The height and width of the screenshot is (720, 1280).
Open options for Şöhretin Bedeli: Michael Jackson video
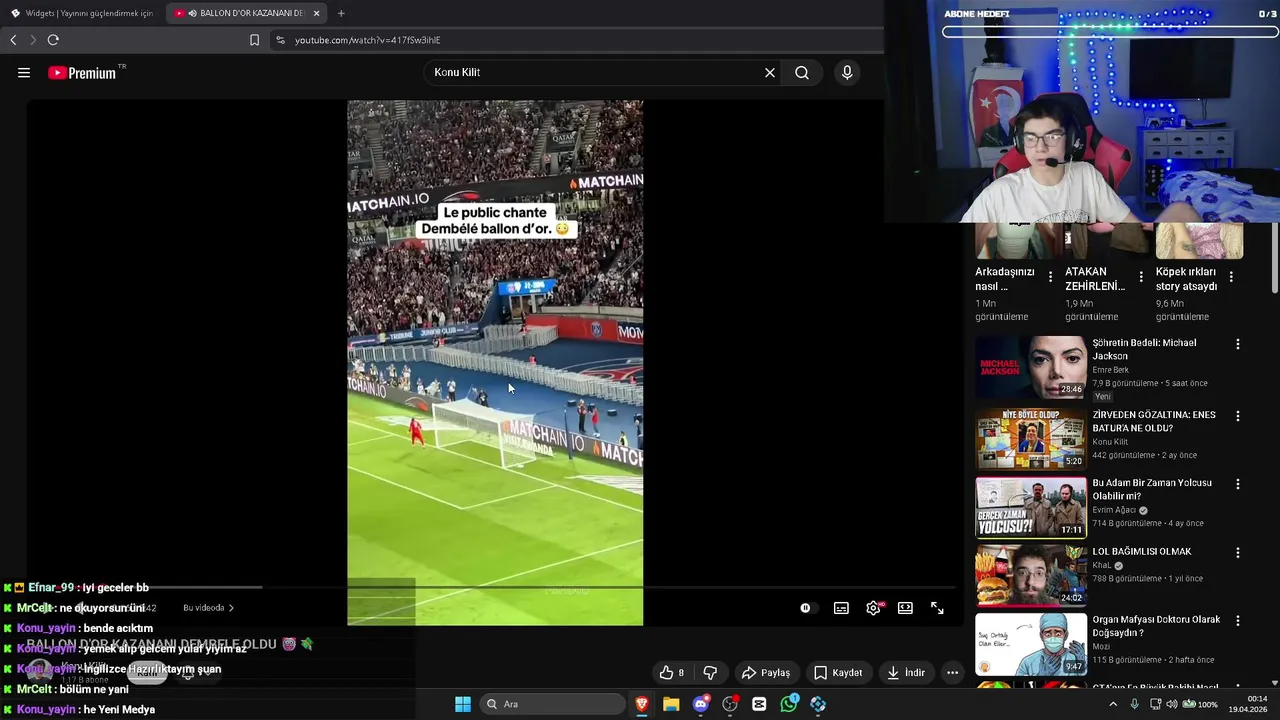(x=1238, y=344)
